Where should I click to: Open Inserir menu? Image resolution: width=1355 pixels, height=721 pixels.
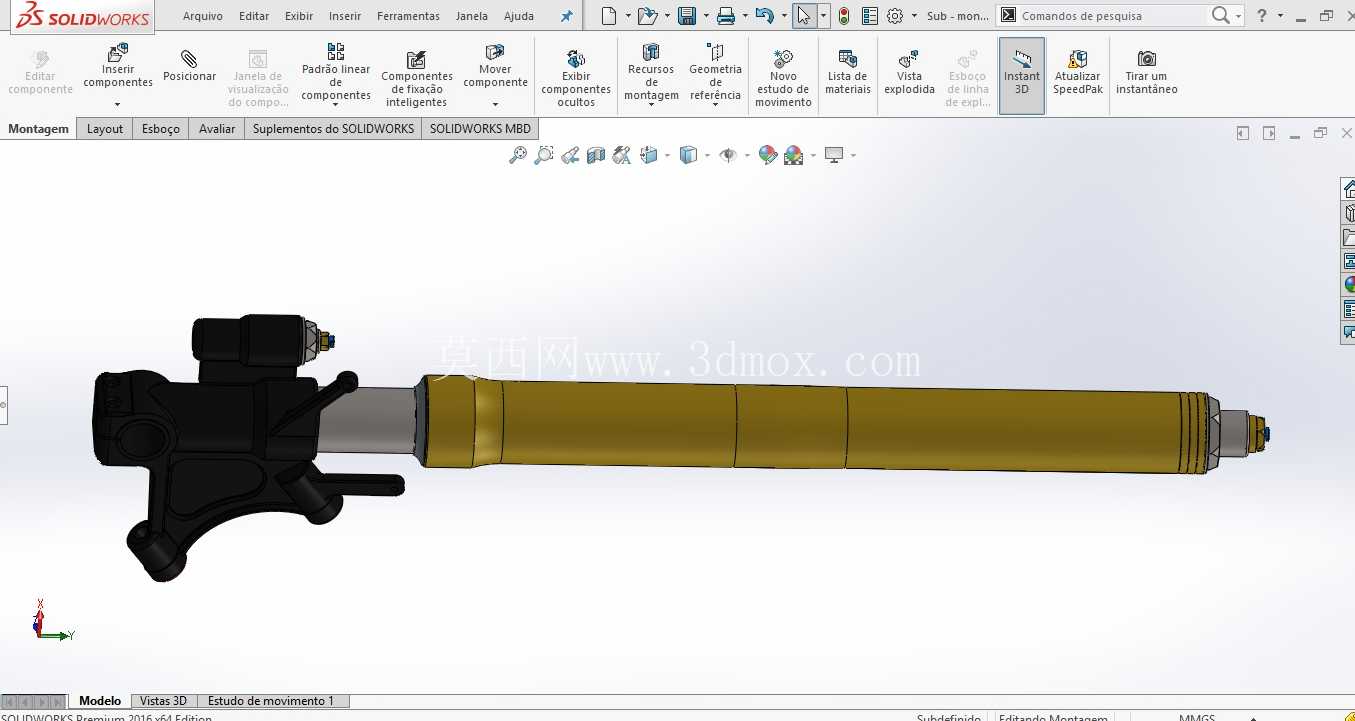345,16
